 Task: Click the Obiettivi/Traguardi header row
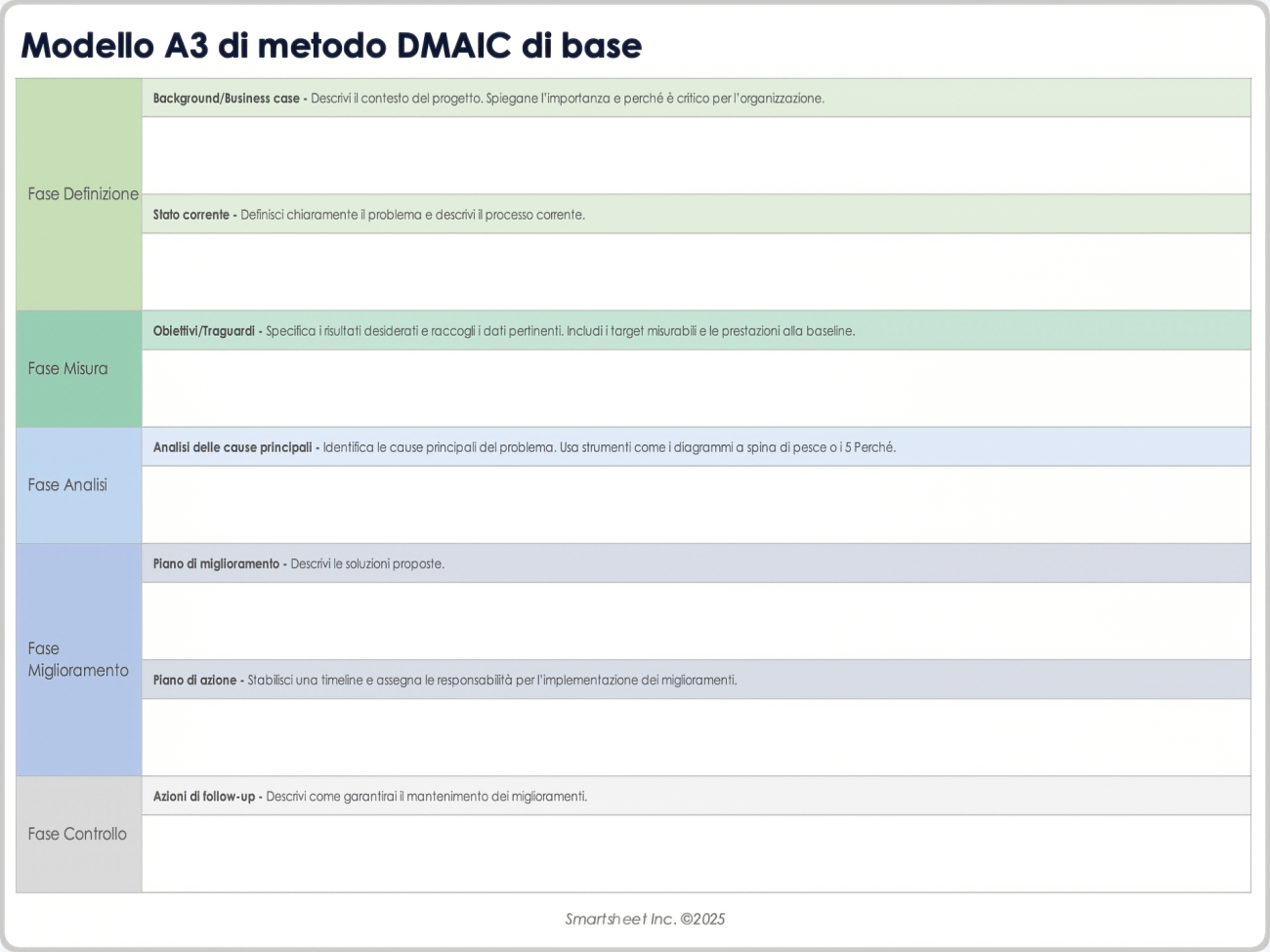pyautogui.click(x=696, y=331)
